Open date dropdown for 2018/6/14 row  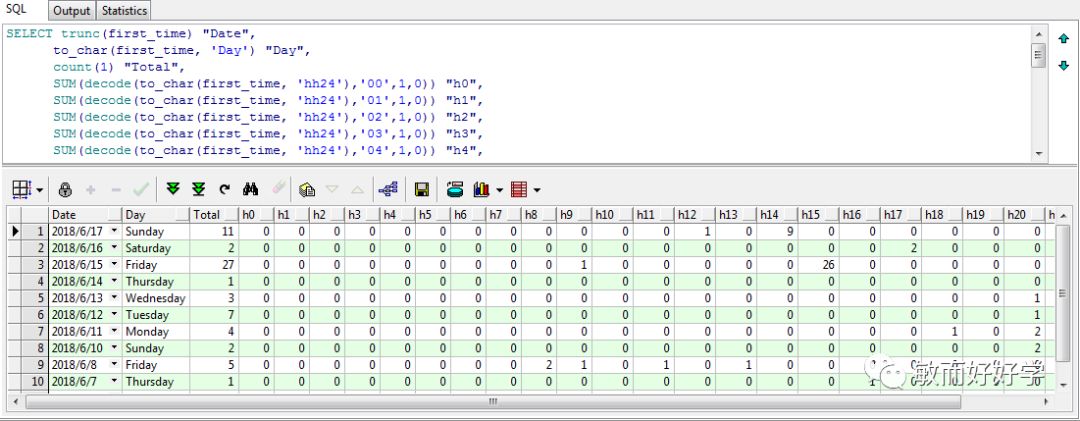click(x=114, y=281)
